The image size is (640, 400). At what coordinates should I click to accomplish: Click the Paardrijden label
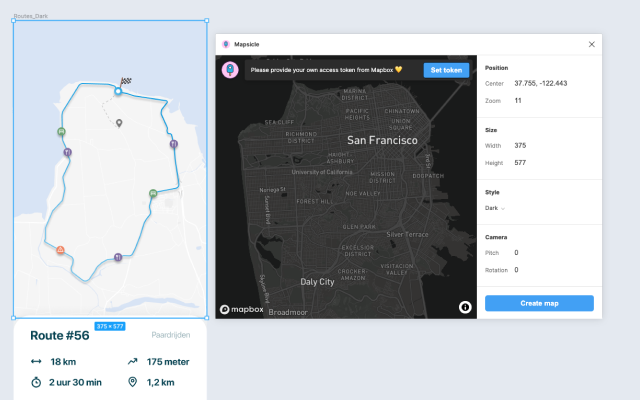(x=171, y=335)
